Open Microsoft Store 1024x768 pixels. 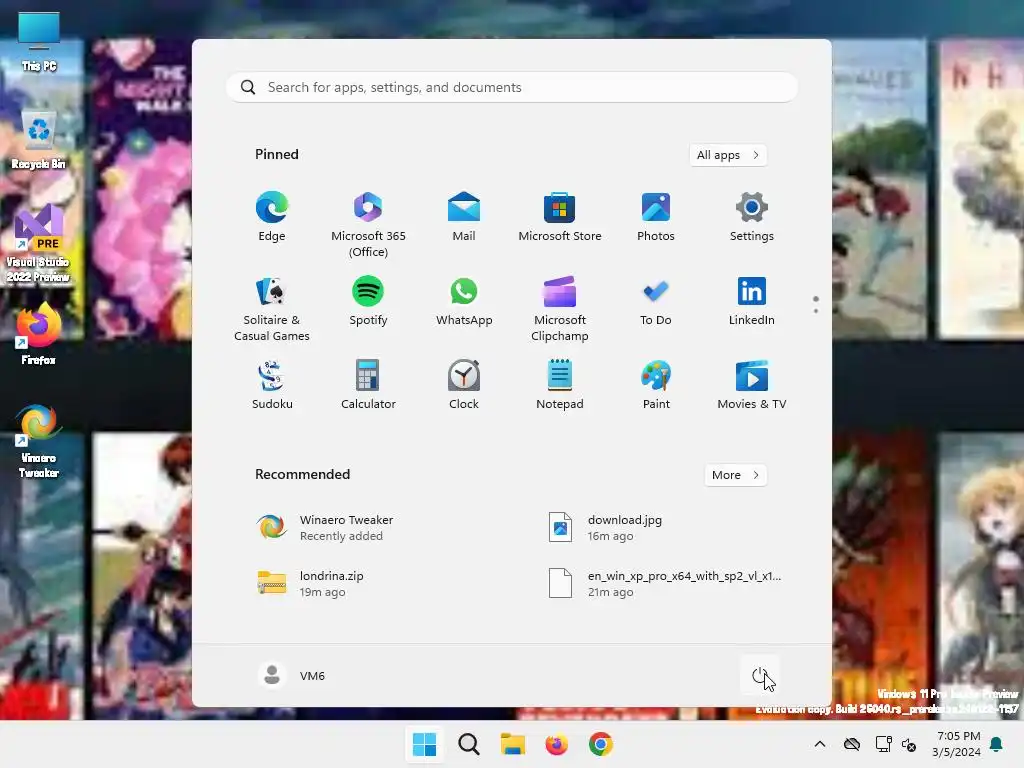(560, 217)
